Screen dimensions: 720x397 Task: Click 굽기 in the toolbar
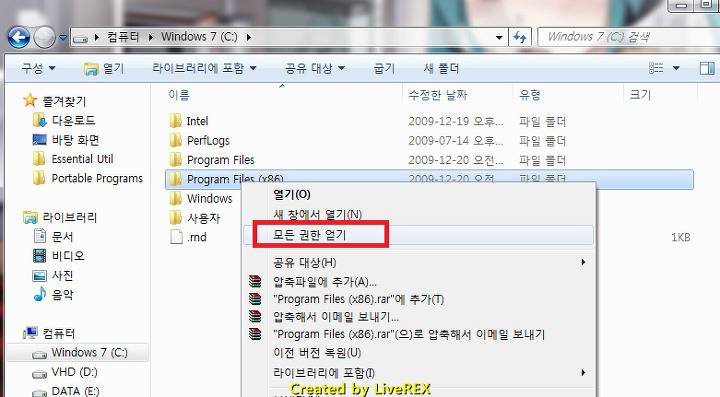tap(384, 68)
